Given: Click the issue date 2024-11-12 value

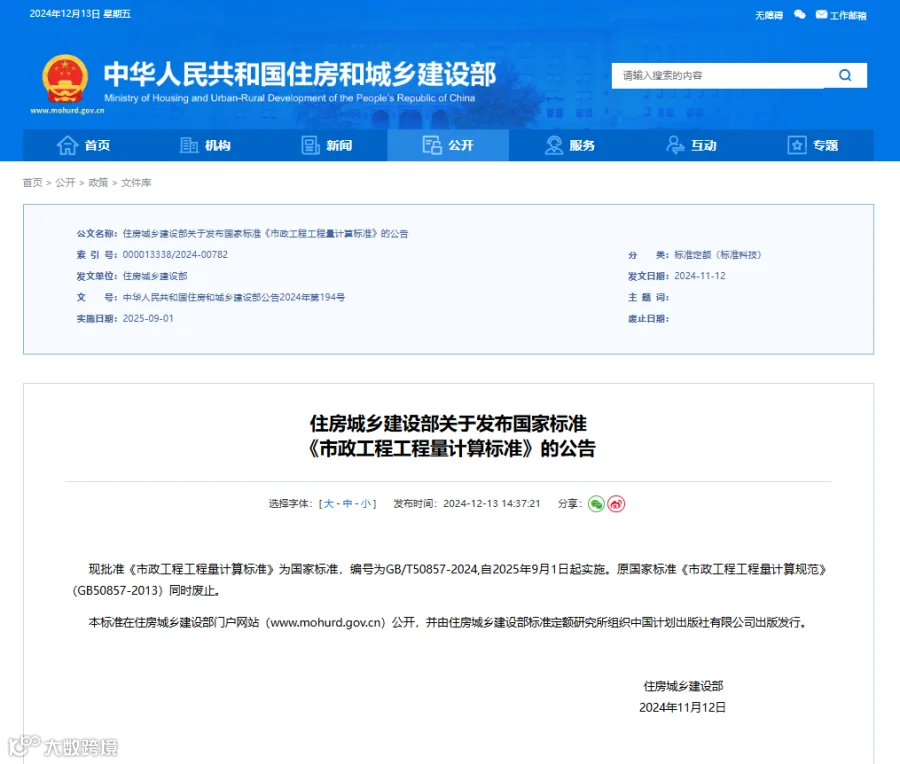Looking at the screenshot, I should [x=700, y=276].
